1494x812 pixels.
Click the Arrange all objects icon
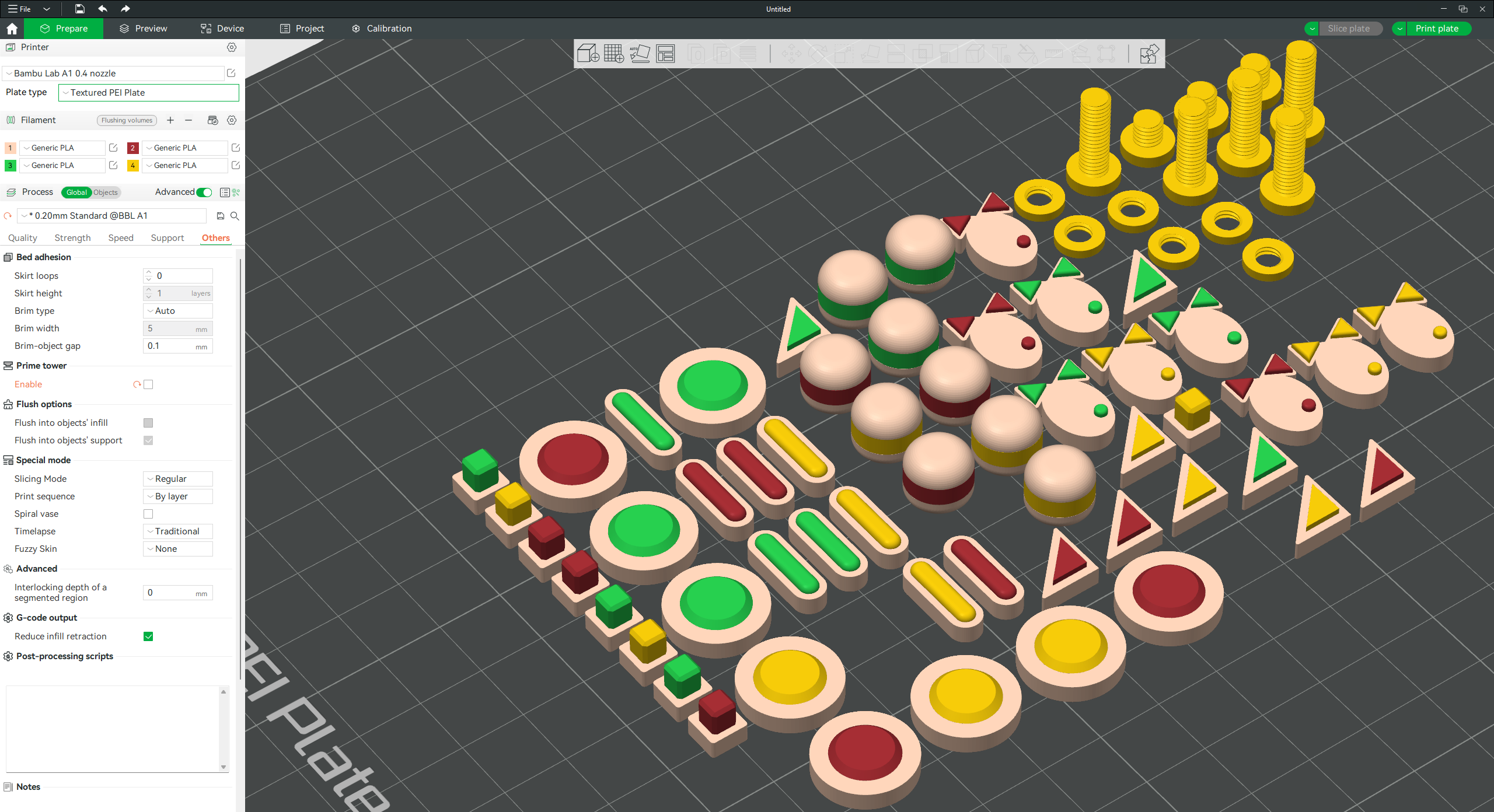pyautogui.click(x=665, y=54)
